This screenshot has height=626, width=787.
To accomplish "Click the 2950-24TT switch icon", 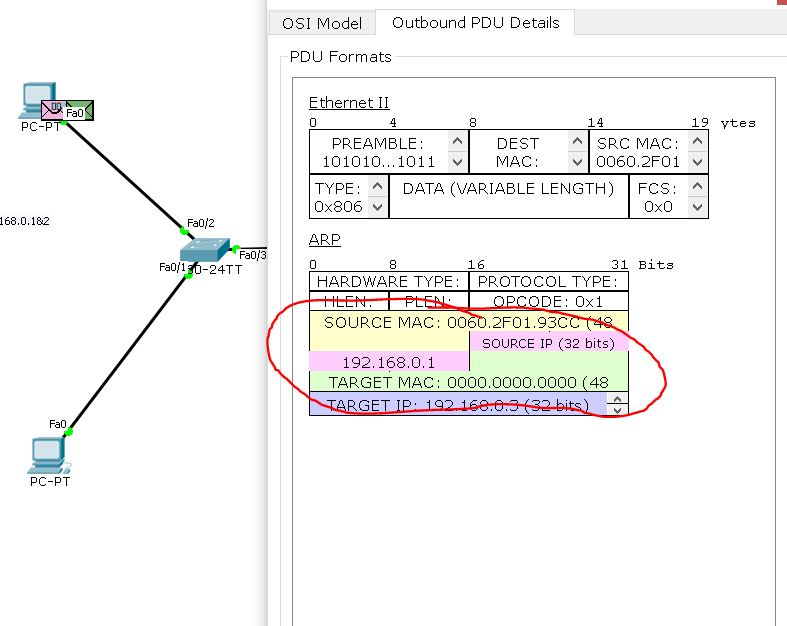I will [x=205, y=250].
